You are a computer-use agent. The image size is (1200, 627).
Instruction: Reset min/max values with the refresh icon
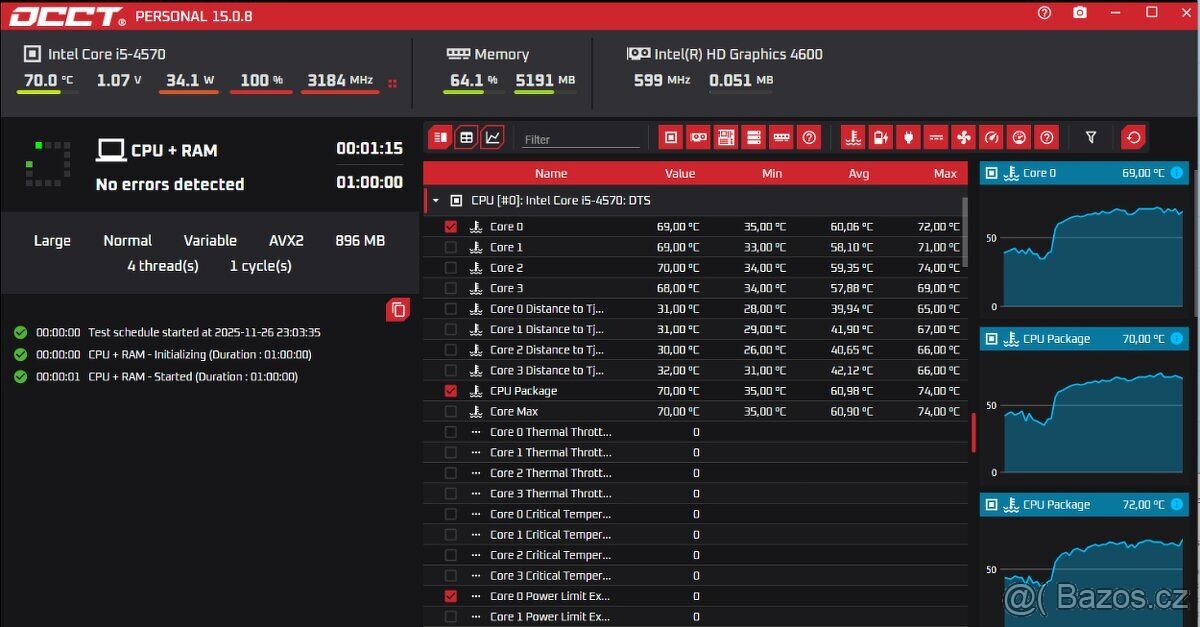[x=1133, y=137]
